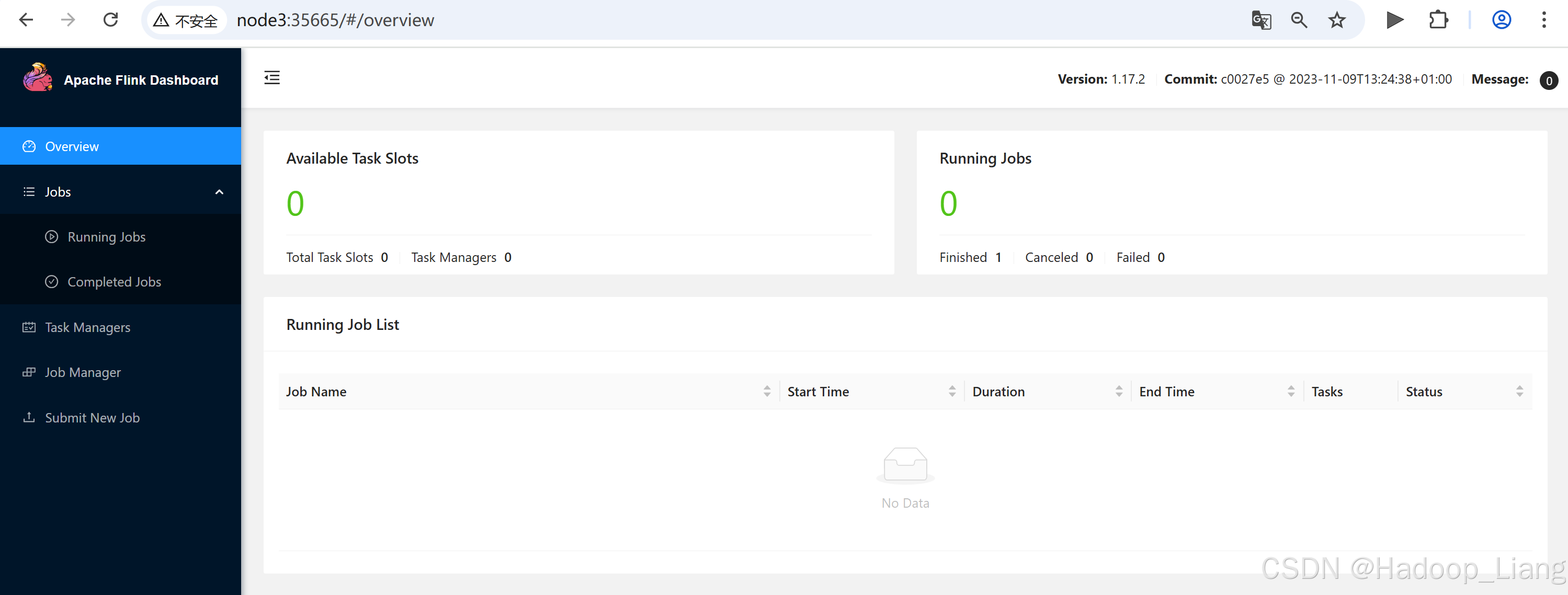Image resolution: width=1568 pixels, height=595 pixels.
Task: Sort table by Job Name arrows
Action: (767, 392)
